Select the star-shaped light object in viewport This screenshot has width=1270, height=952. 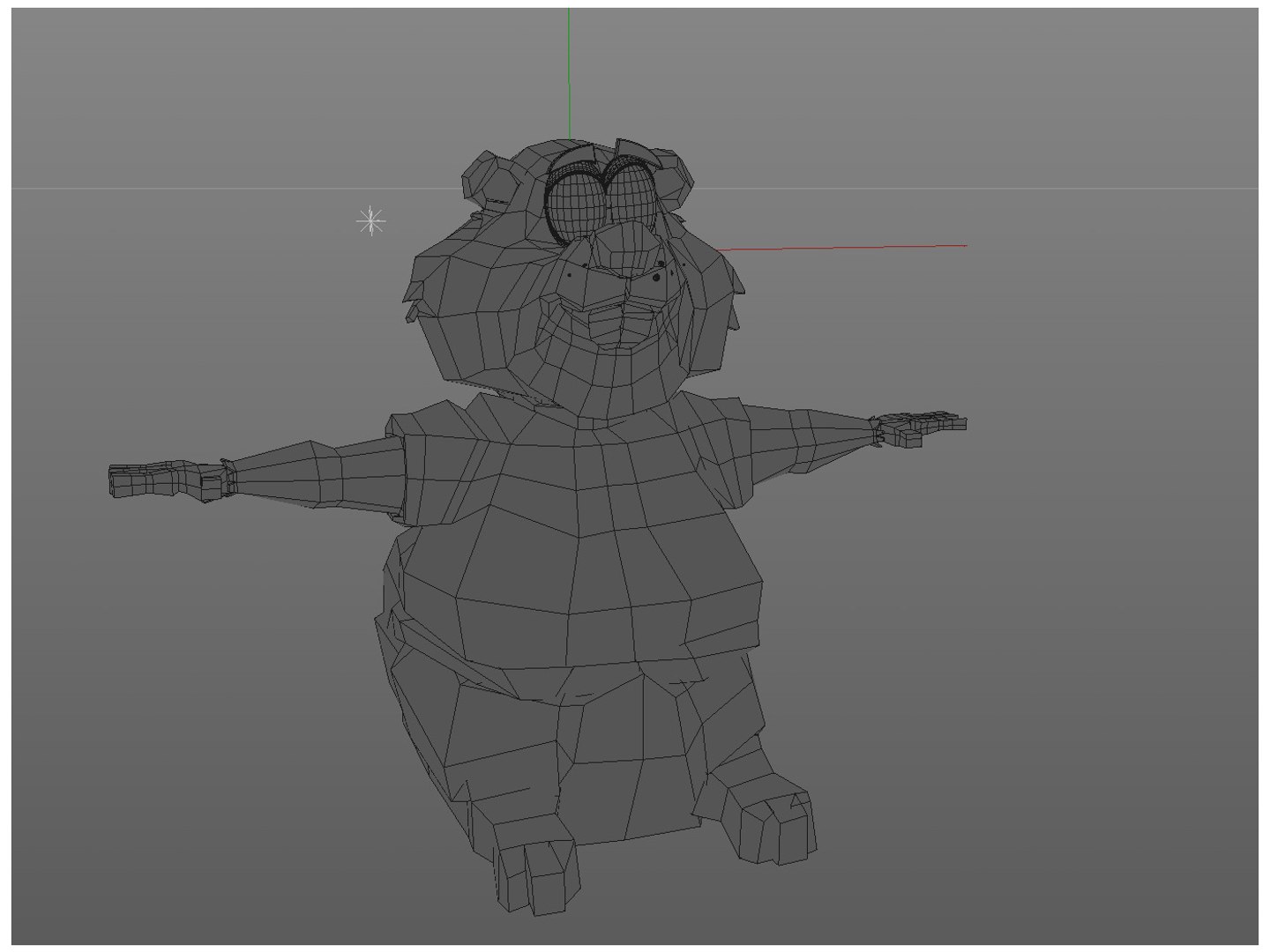(371, 220)
